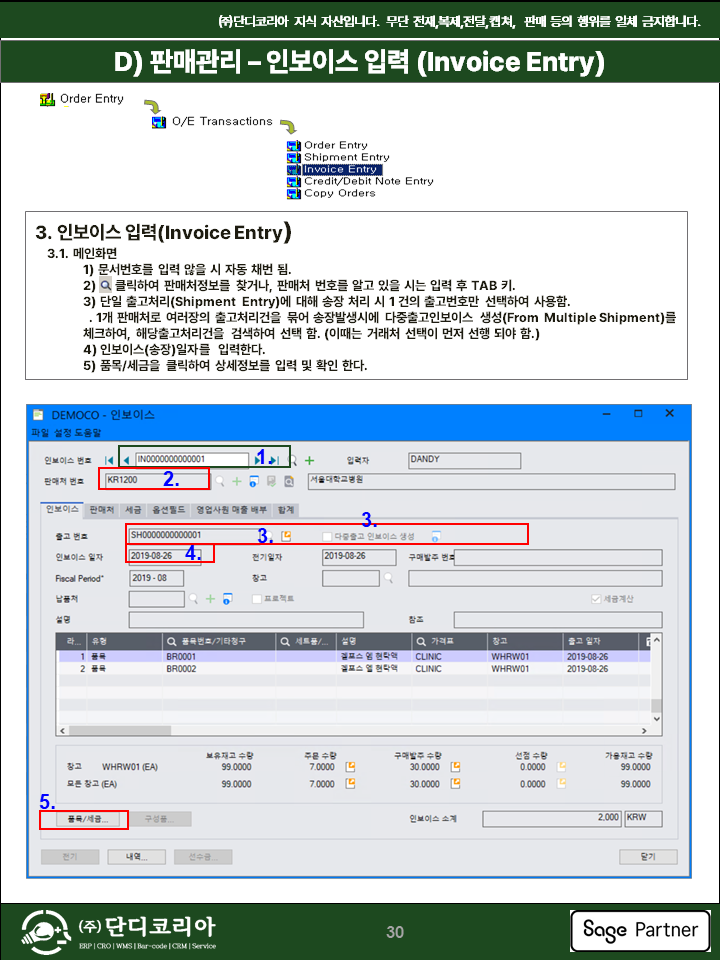Select Invoice Entry in the O/E tree

340,170
